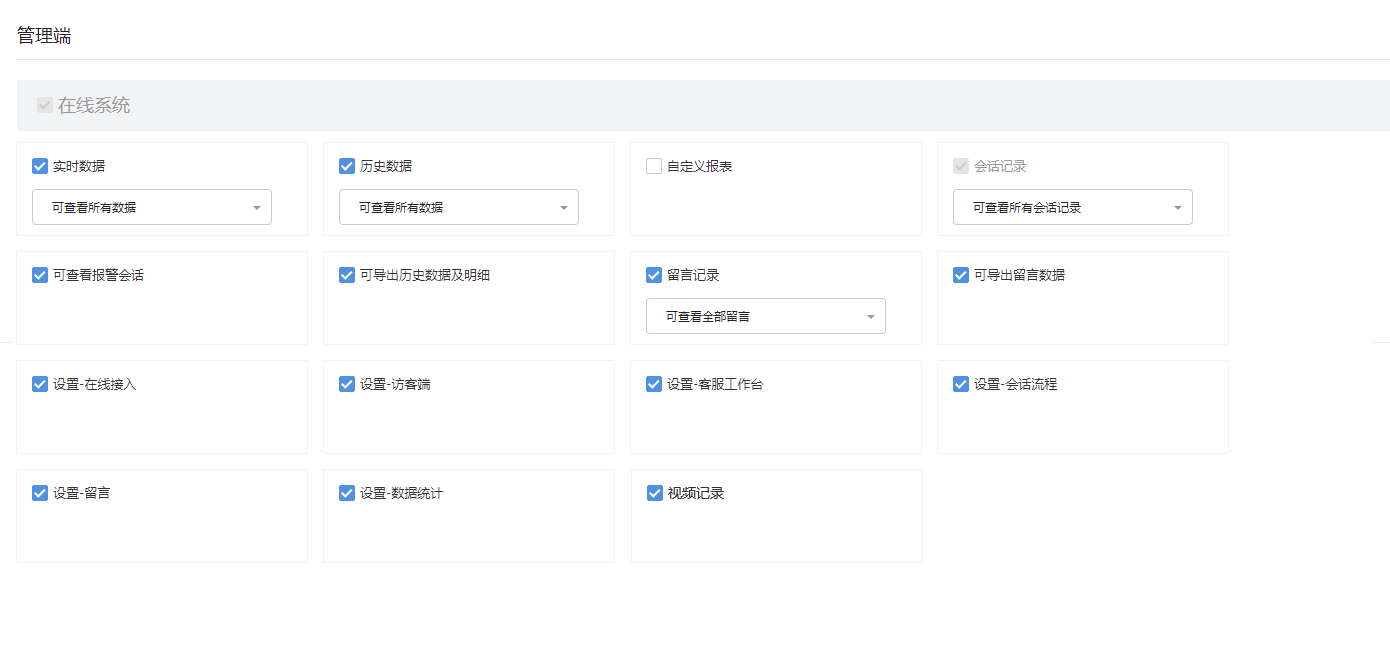Open the 可查看全部留言 dropdown

[x=766, y=316]
